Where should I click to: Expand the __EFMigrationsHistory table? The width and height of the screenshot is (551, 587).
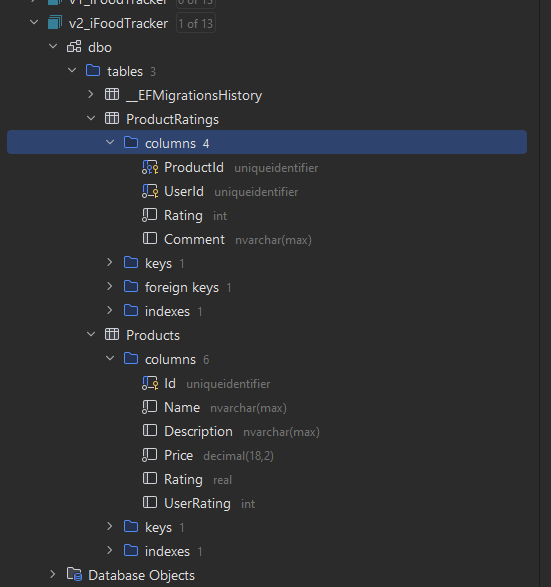point(91,95)
